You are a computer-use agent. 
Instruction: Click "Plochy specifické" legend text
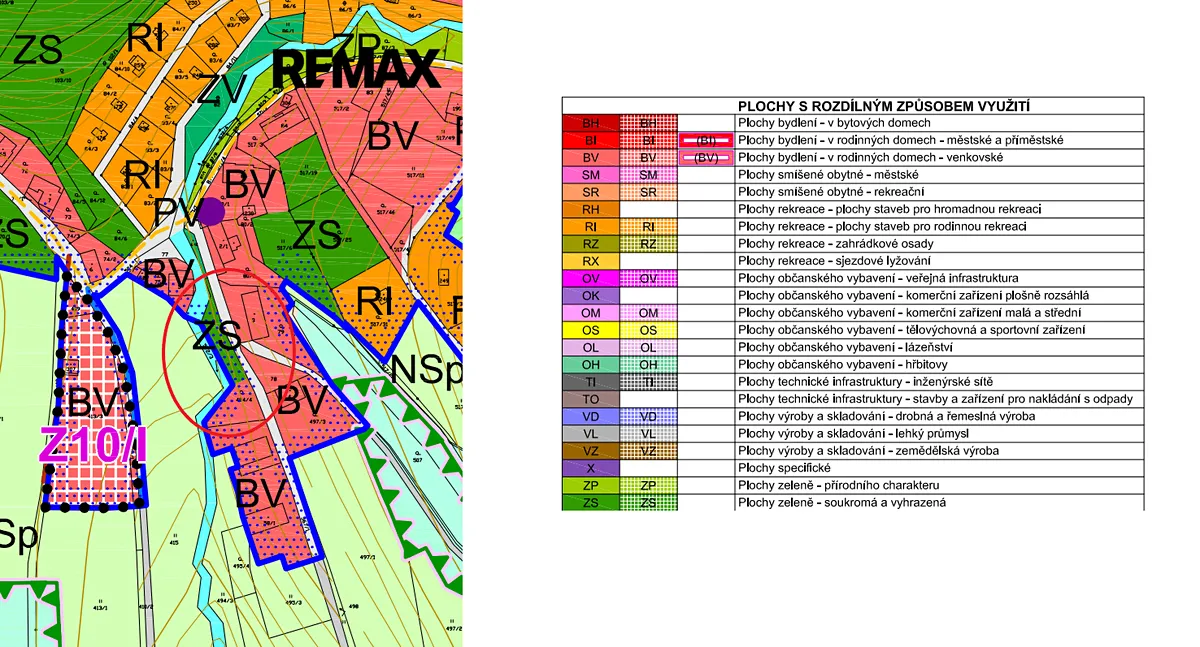point(785,468)
